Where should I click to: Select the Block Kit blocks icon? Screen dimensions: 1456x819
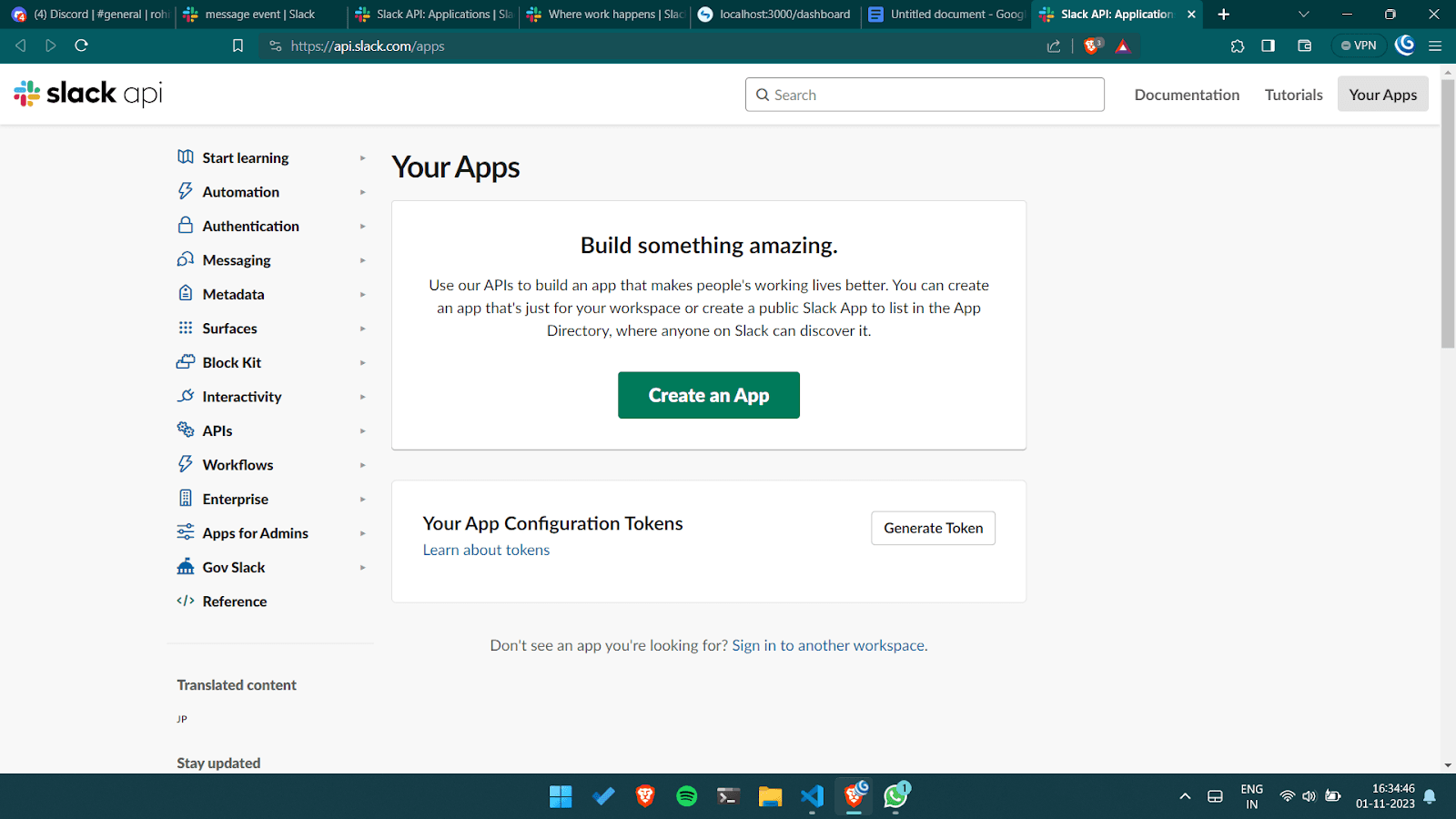tap(186, 361)
